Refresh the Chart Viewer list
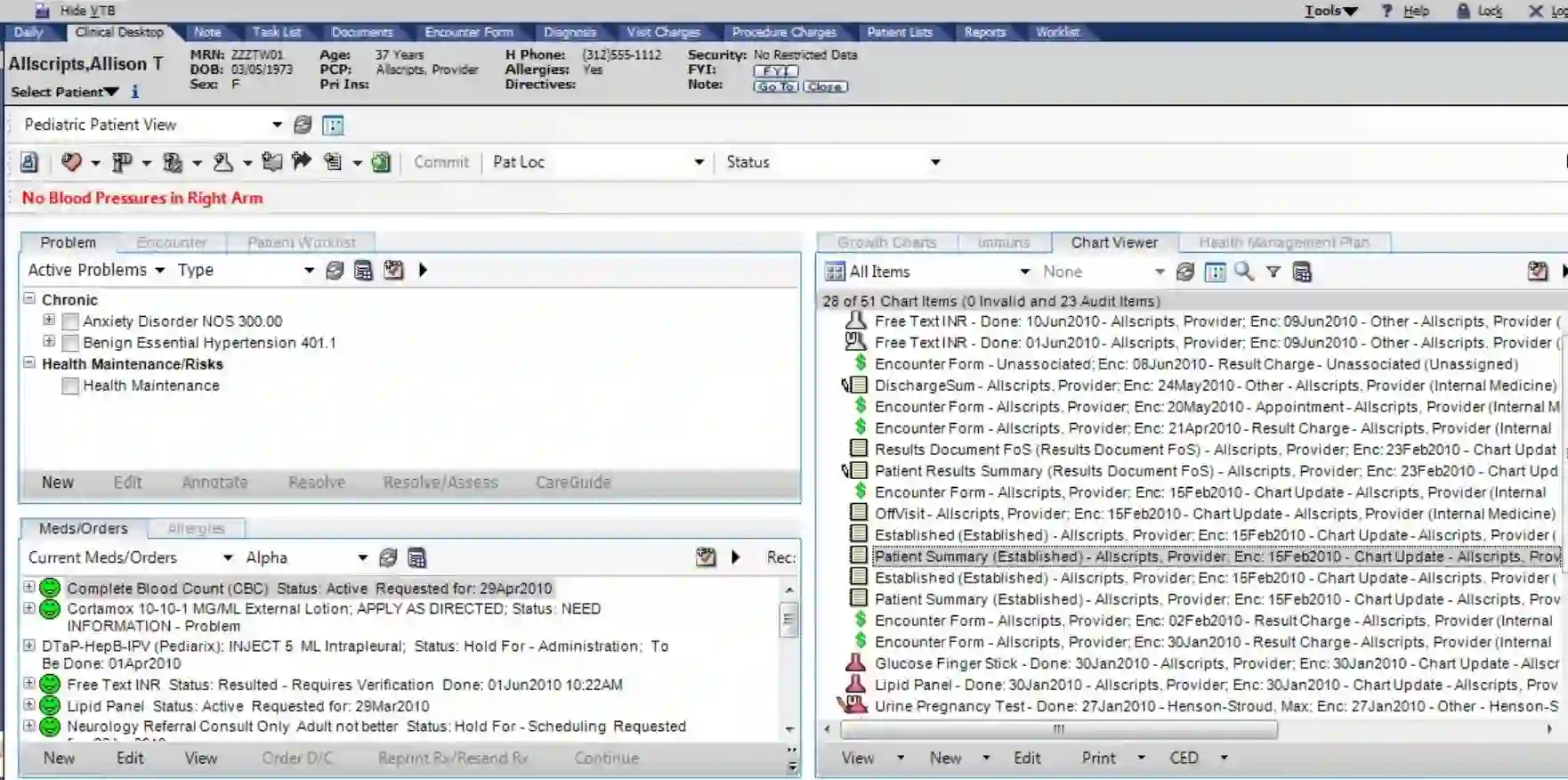Image resolution: width=1568 pixels, height=780 pixels. [x=1185, y=272]
